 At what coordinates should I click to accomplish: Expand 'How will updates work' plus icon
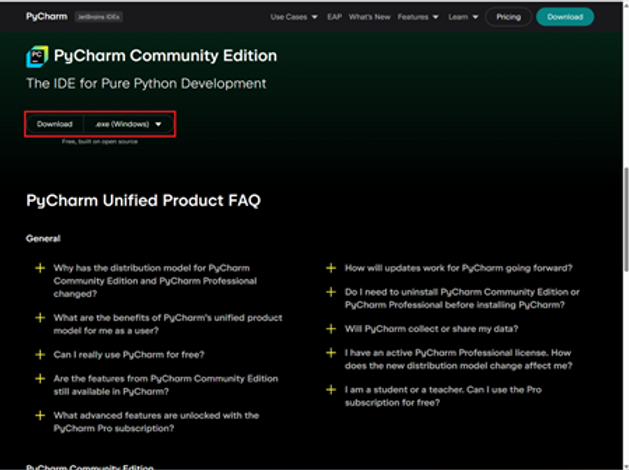click(x=331, y=268)
